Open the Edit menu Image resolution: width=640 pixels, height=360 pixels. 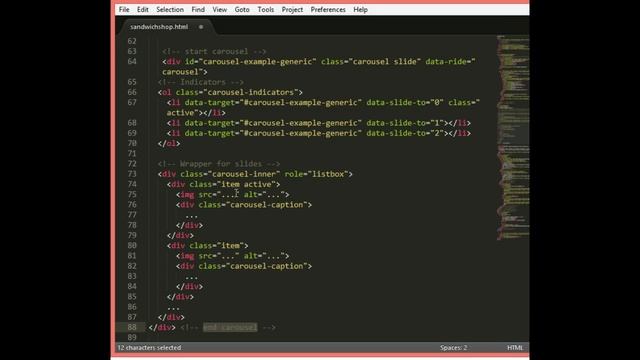[142, 9]
